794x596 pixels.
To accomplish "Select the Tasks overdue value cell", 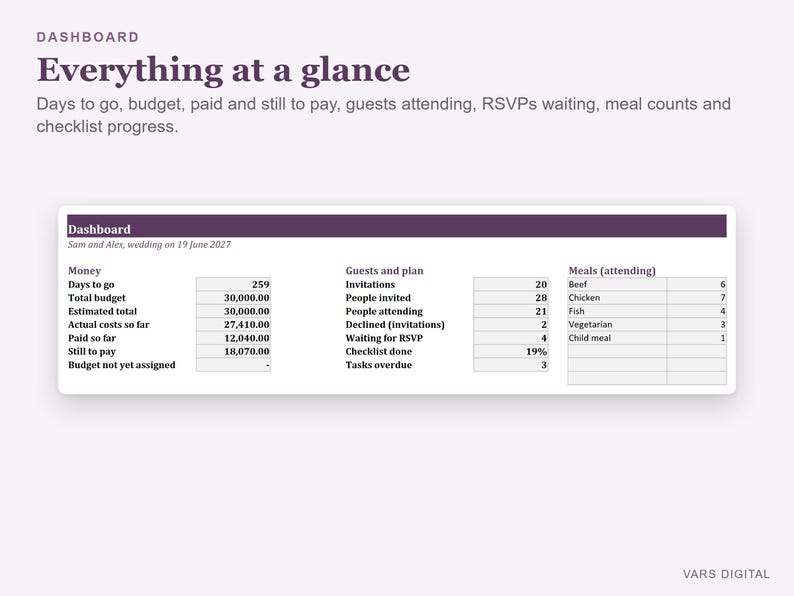I will [x=511, y=365].
